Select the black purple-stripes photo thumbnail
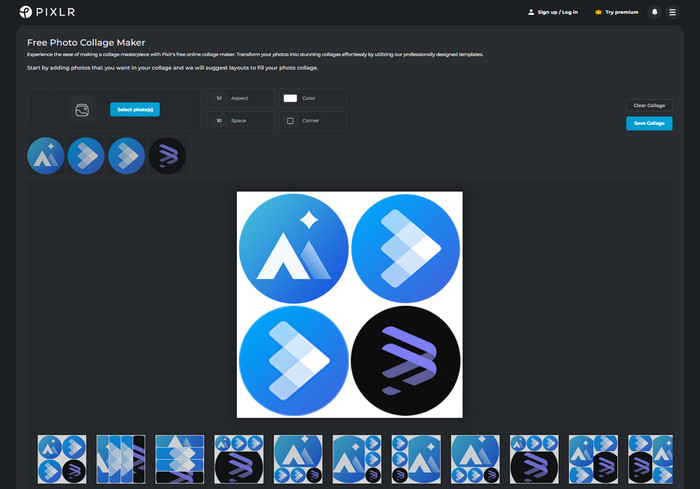Screen dimensions: 700x489 167,156
